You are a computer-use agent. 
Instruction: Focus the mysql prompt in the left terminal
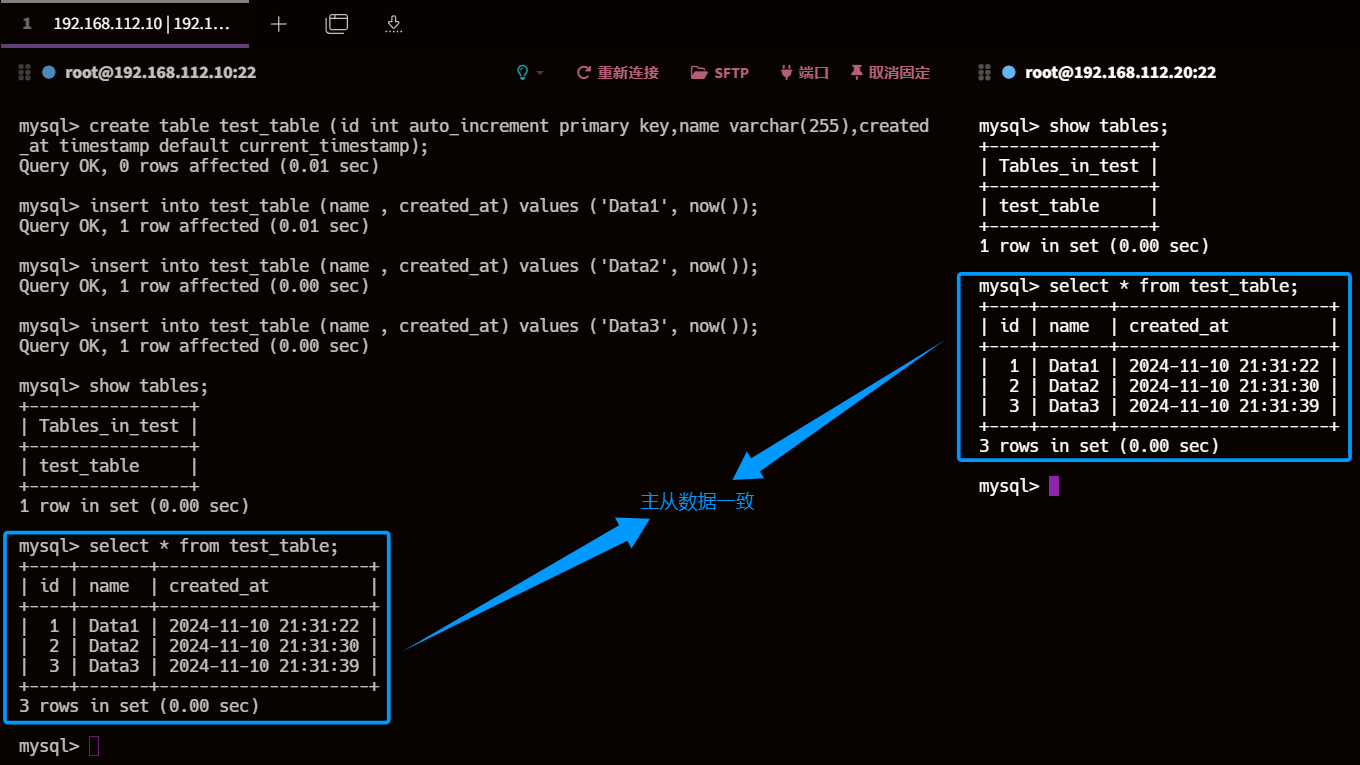(94, 746)
